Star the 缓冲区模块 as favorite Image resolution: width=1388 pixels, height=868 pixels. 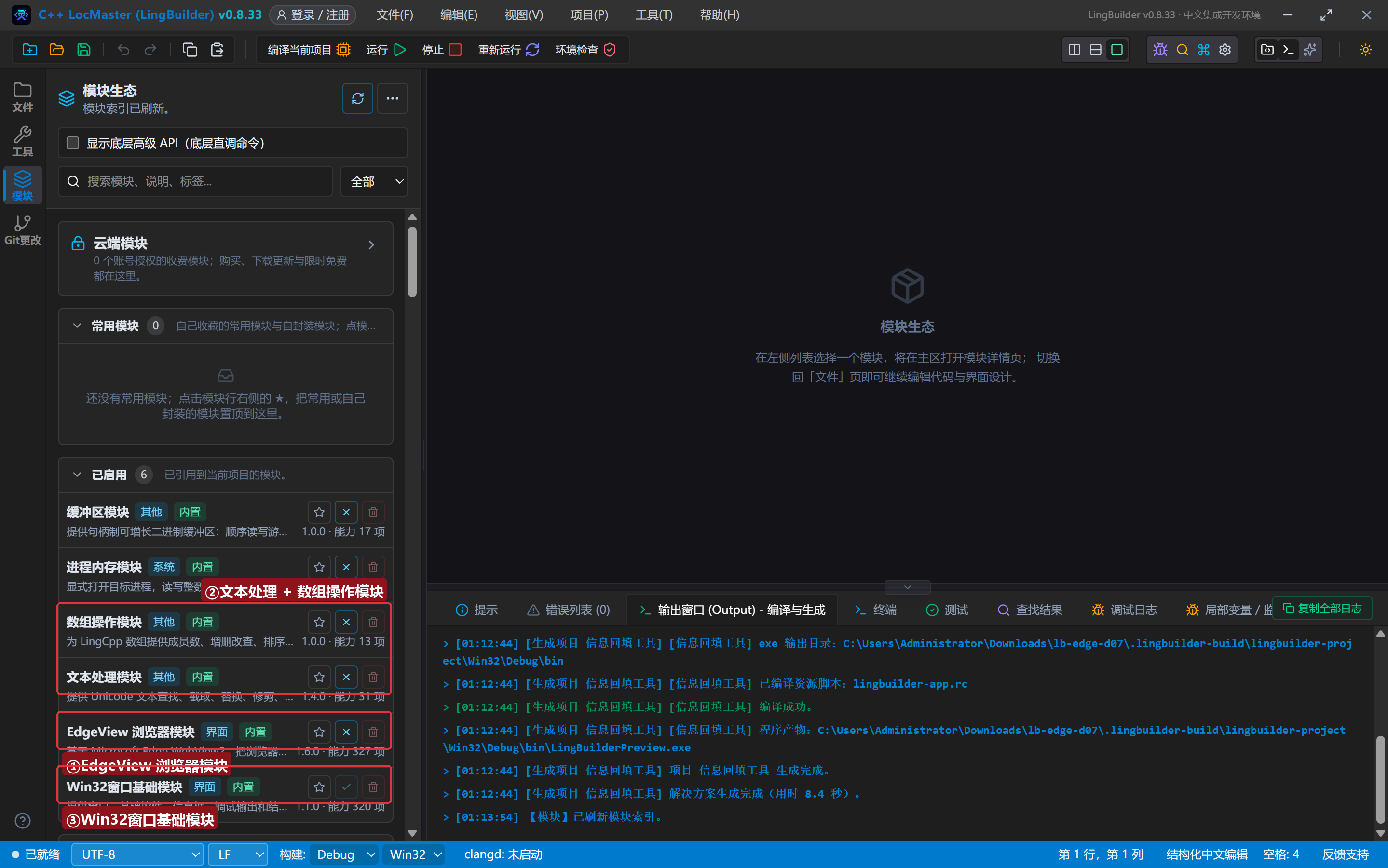tap(319, 512)
